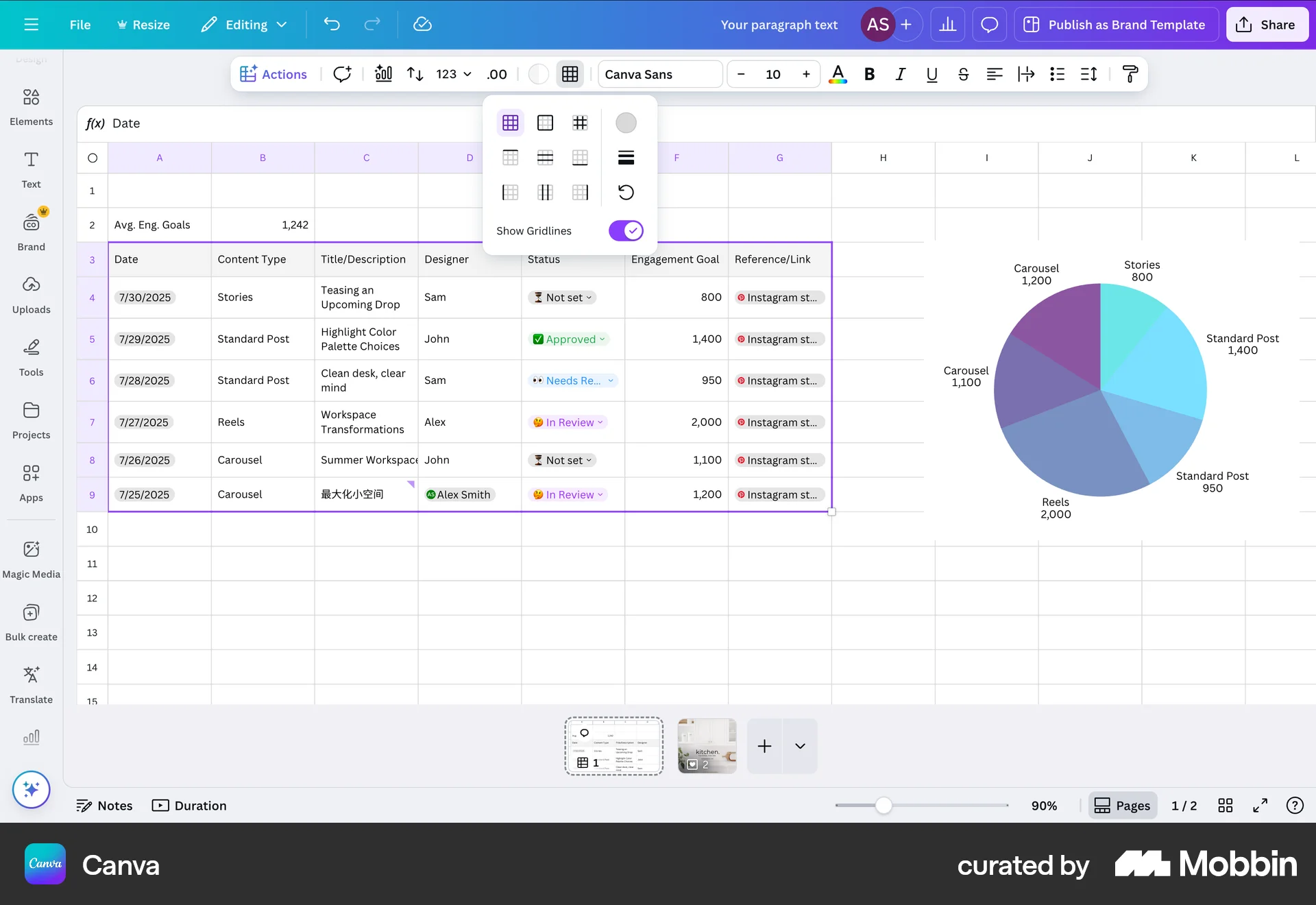Click the undo arrow icon
The height and width of the screenshot is (905, 1316).
coord(332,25)
